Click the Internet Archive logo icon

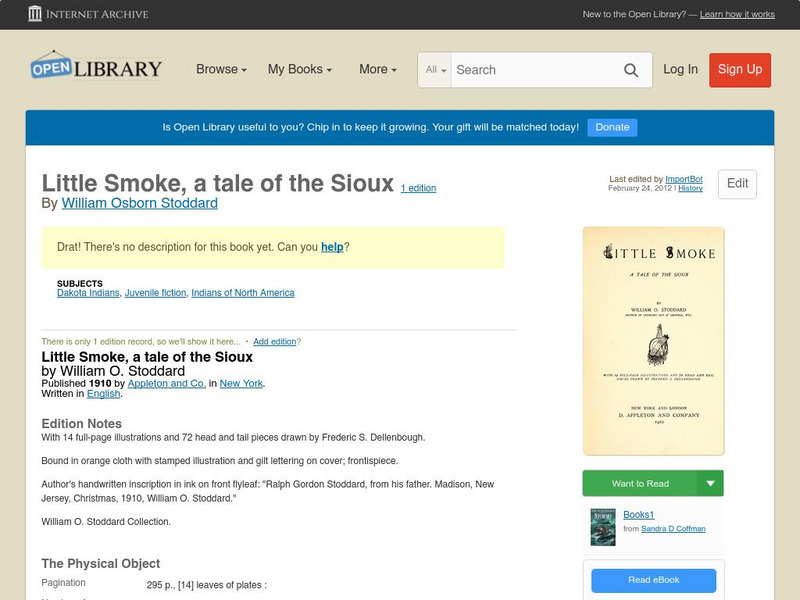tap(36, 14)
